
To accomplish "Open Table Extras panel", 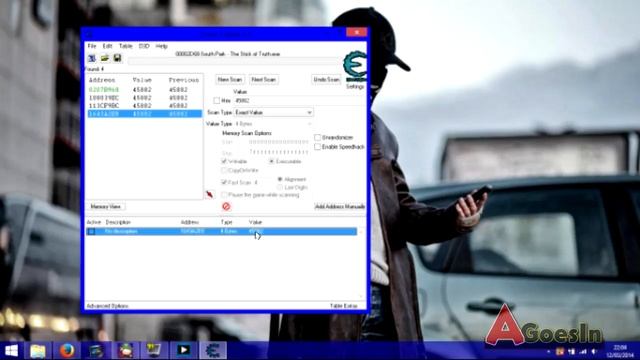I will click(x=344, y=306).
